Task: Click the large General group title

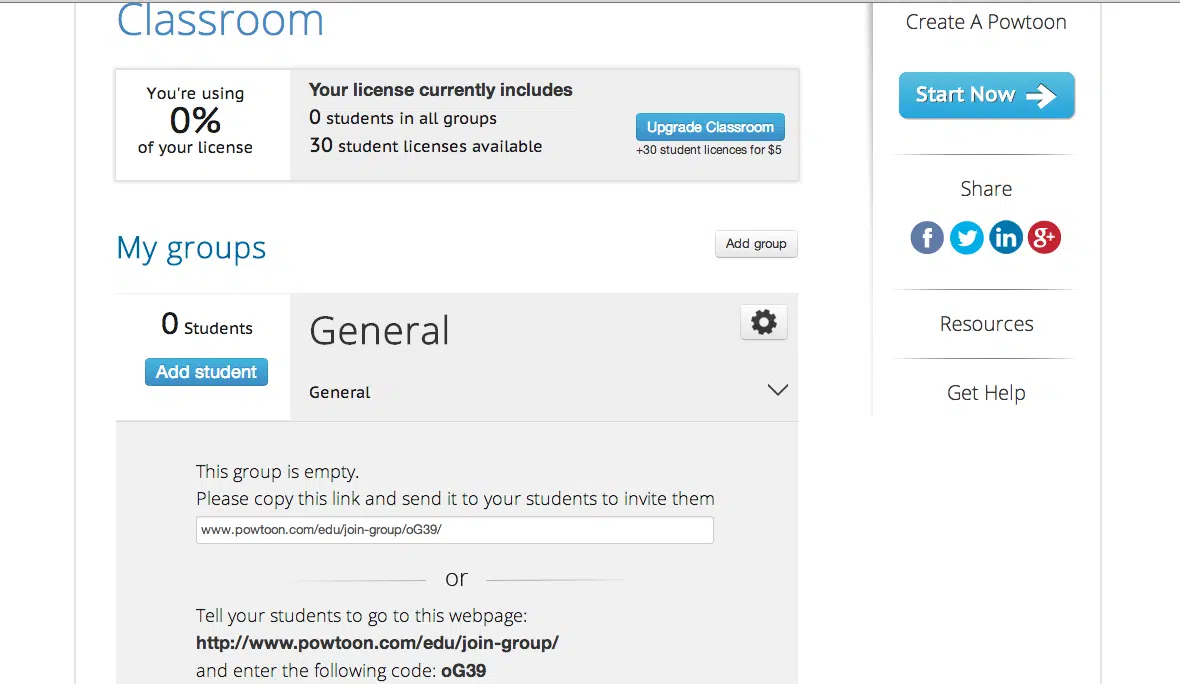Action: 379,331
